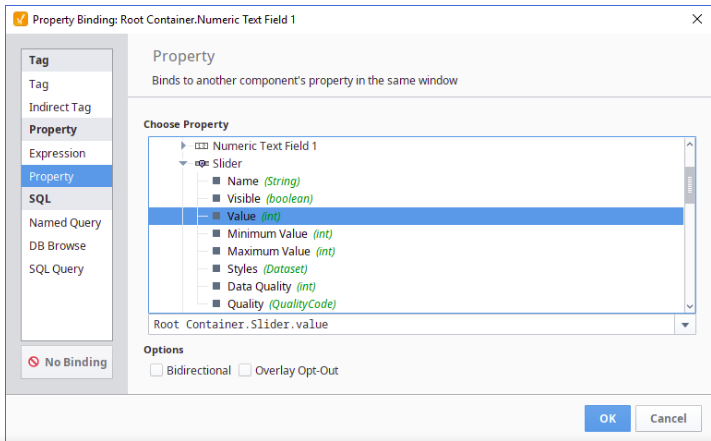Collapse the Slider tree node
The height and width of the screenshot is (441, 711).
tap(184, 164)
